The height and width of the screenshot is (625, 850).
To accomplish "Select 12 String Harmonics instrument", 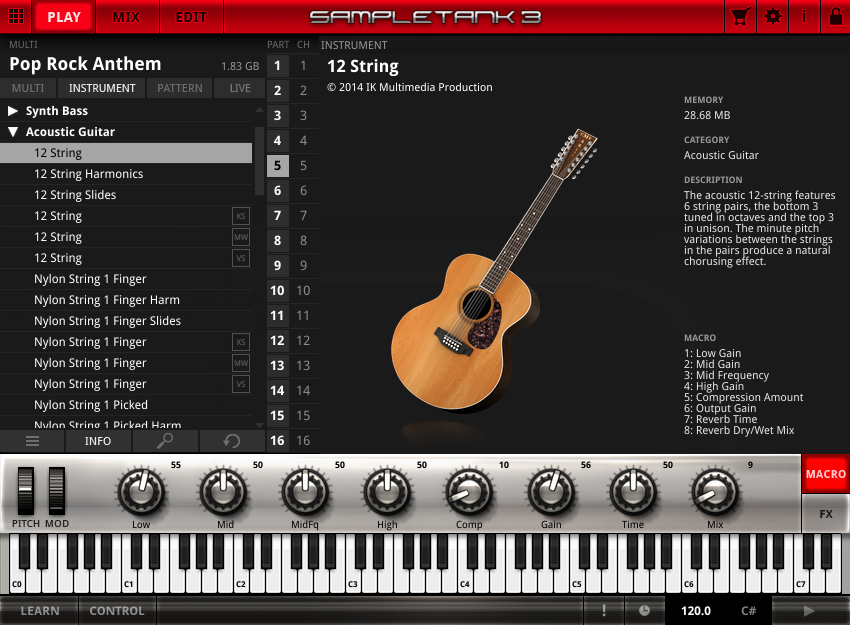I will tap(126, 174).
